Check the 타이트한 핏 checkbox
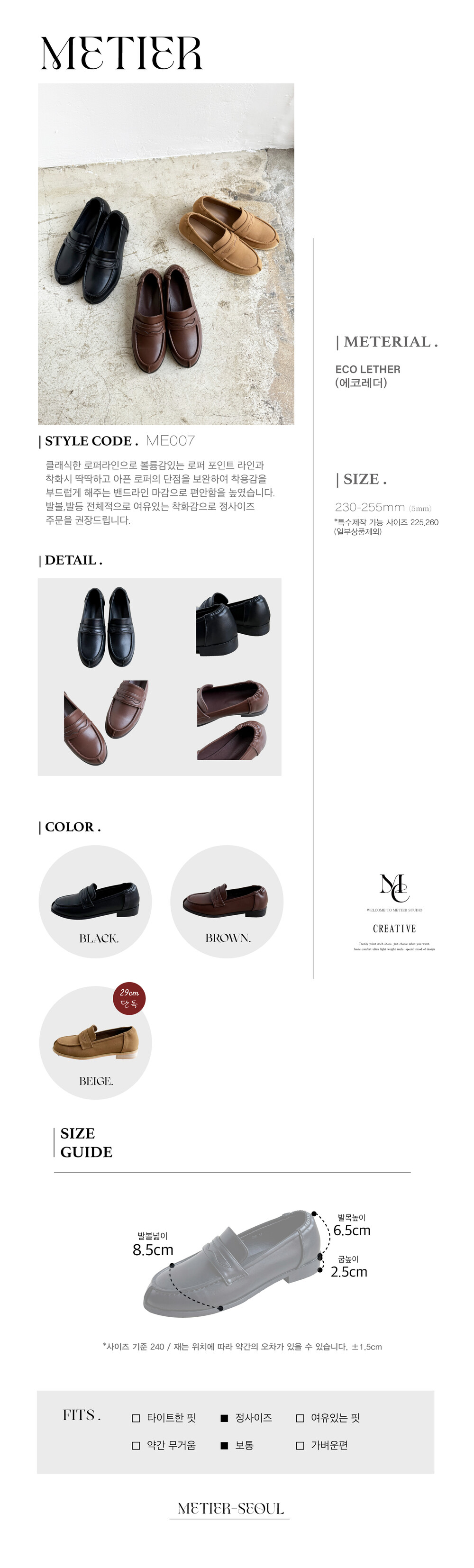This screenshot has height=1568, width=474. (137, 1418)
